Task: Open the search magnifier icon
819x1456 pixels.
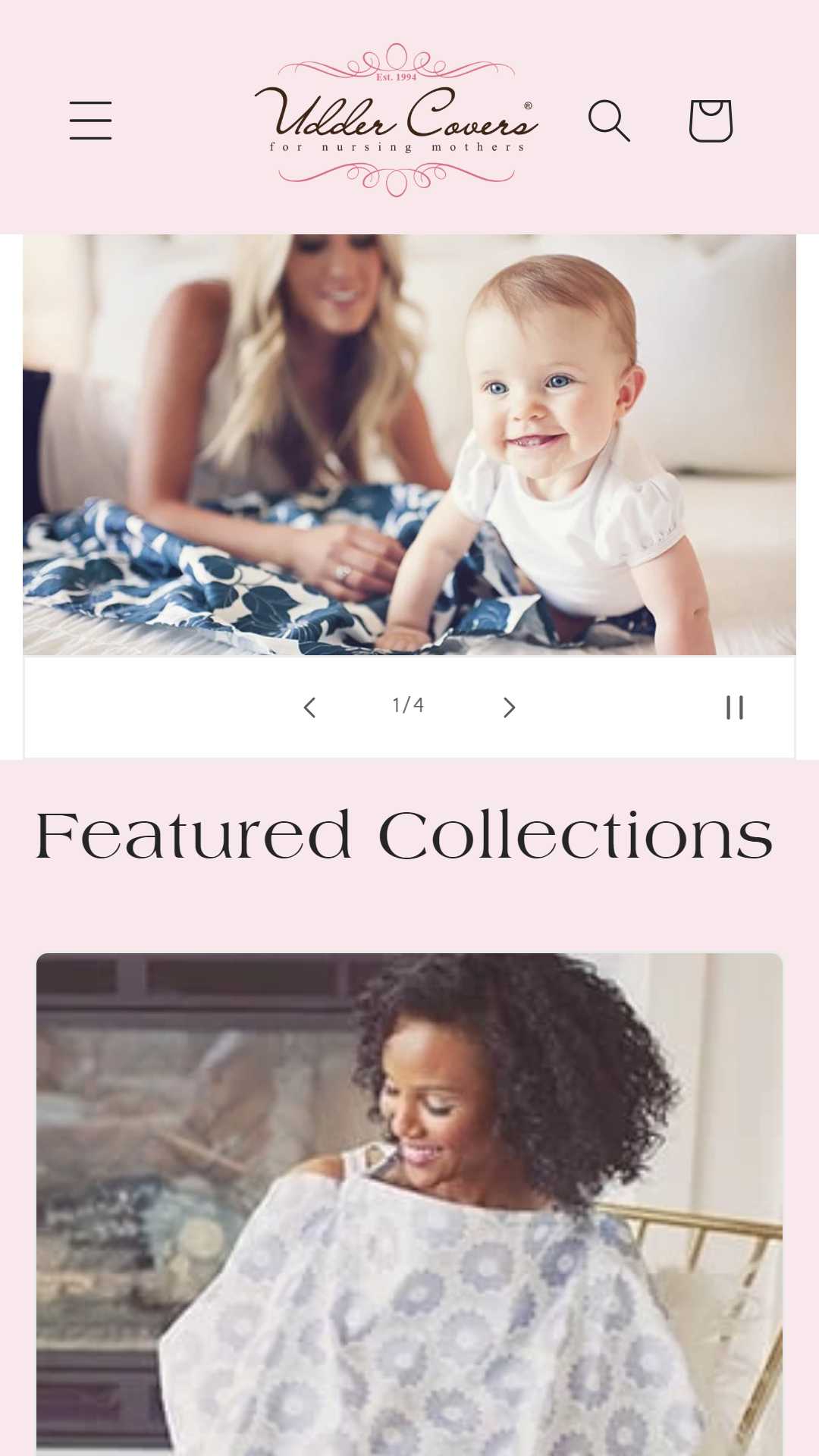Action: click(x=609, y=121)
